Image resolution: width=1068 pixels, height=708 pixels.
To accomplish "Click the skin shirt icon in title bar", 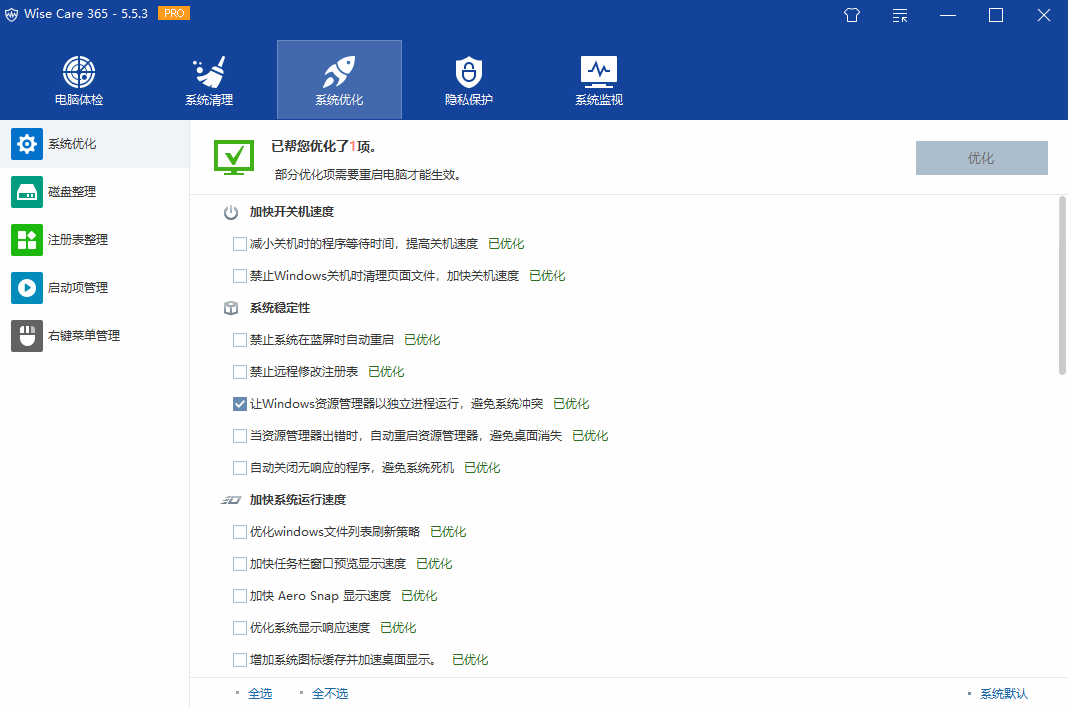I will coord(852,15).
